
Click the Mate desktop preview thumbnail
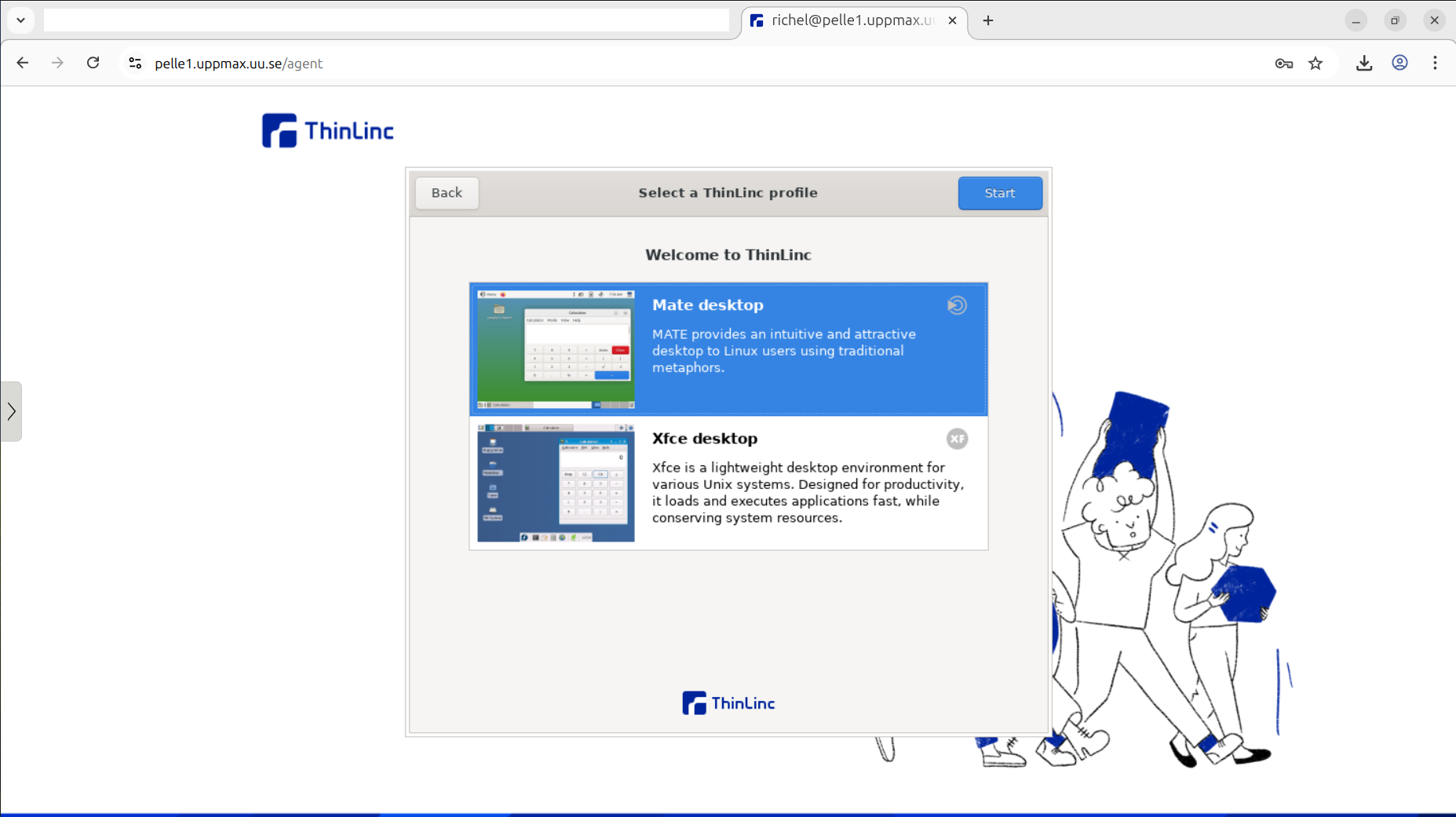click(554, 348)
